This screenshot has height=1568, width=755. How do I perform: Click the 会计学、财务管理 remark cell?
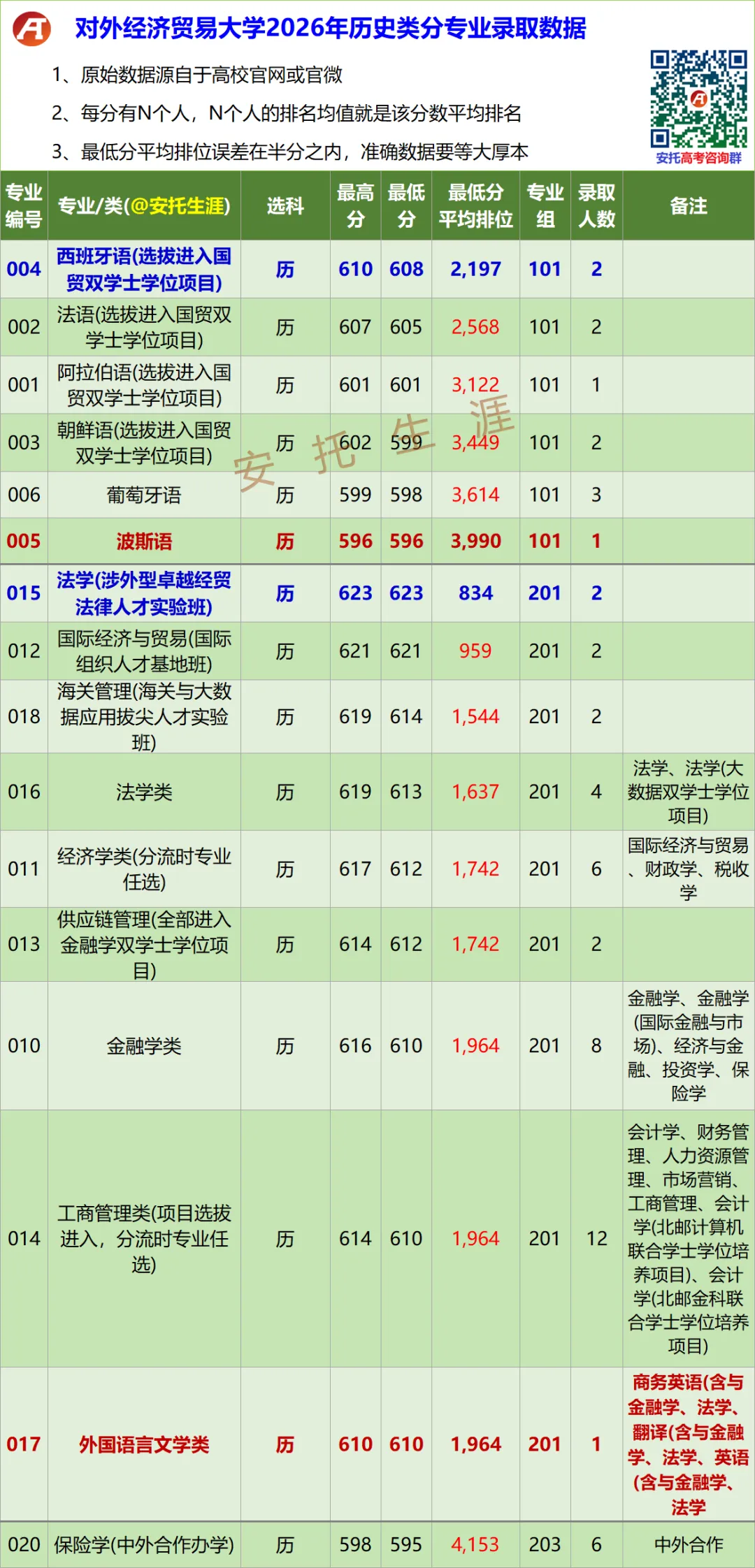(689, 1239)
